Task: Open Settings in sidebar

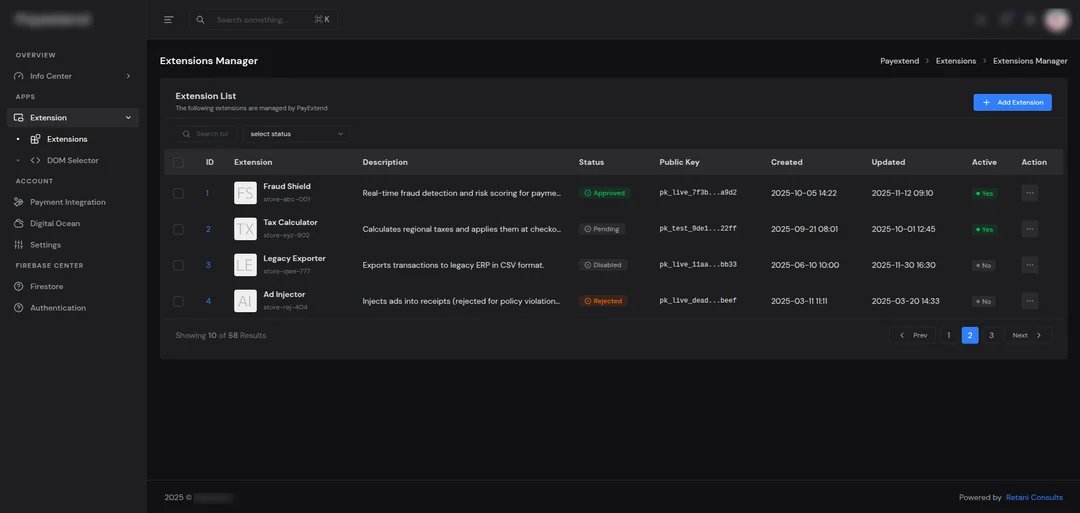Action: pos(72,245)
